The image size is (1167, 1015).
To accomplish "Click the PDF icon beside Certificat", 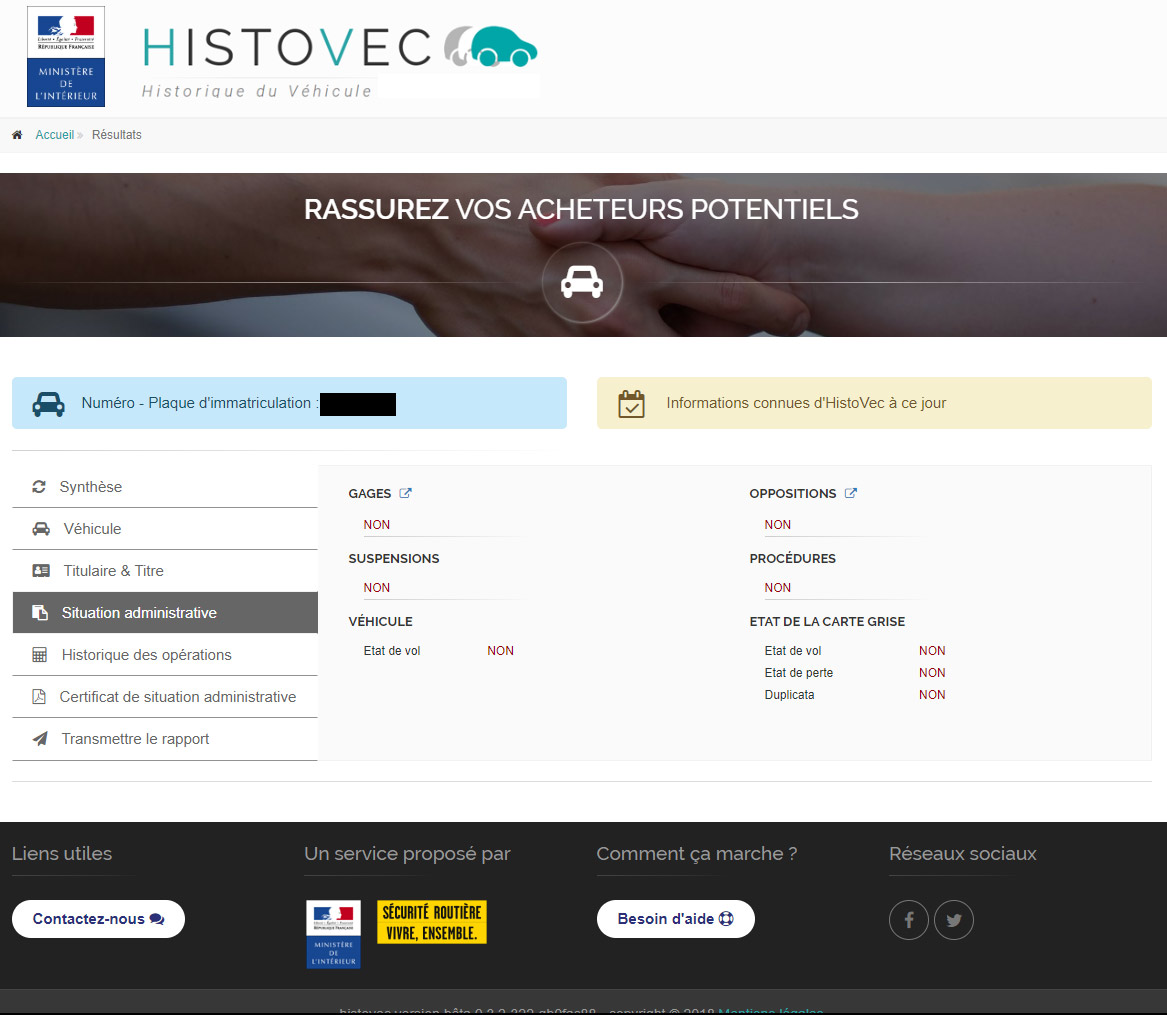I will (x=39, y=697).
